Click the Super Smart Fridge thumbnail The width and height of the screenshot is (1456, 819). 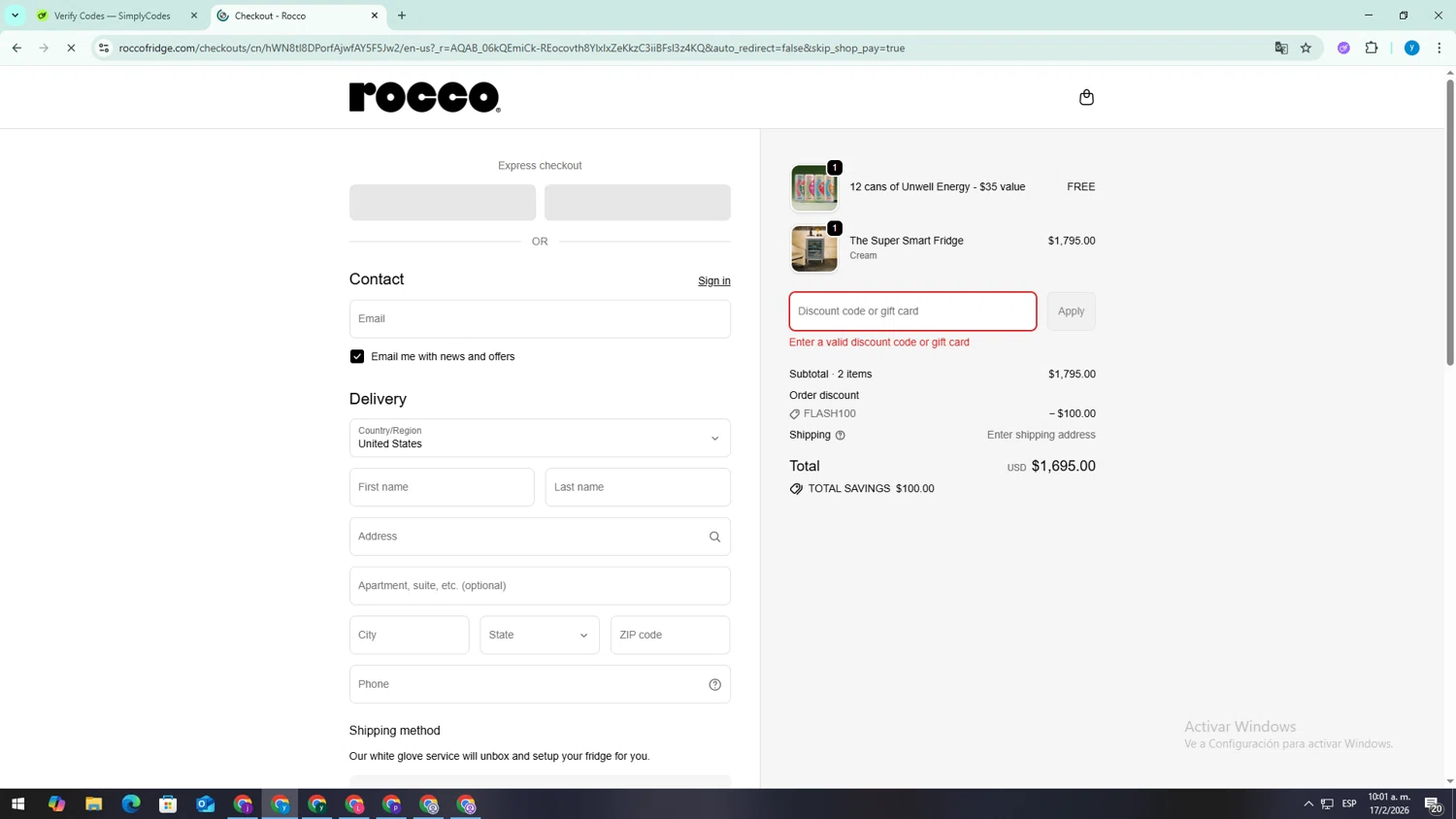814,249
